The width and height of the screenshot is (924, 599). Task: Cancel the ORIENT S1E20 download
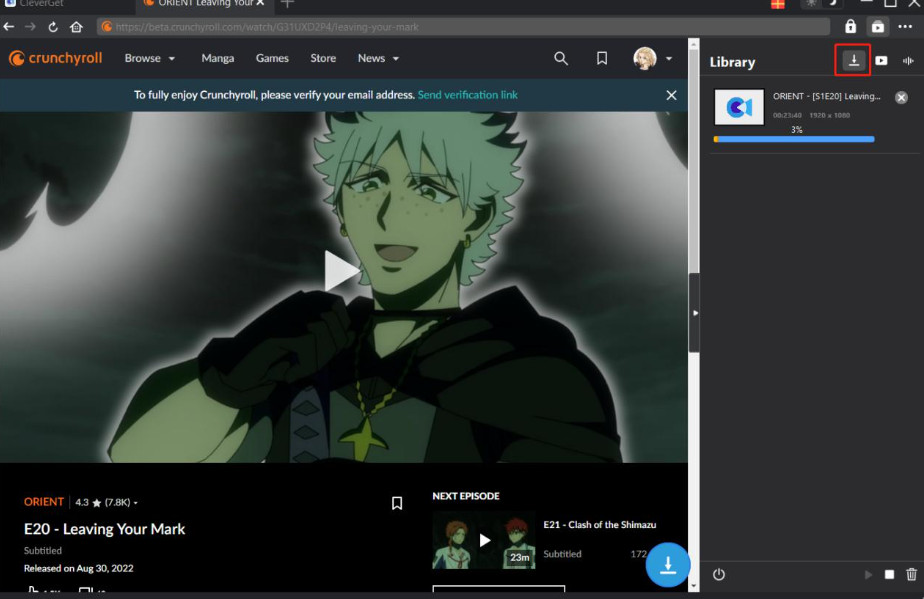[901, 97]
